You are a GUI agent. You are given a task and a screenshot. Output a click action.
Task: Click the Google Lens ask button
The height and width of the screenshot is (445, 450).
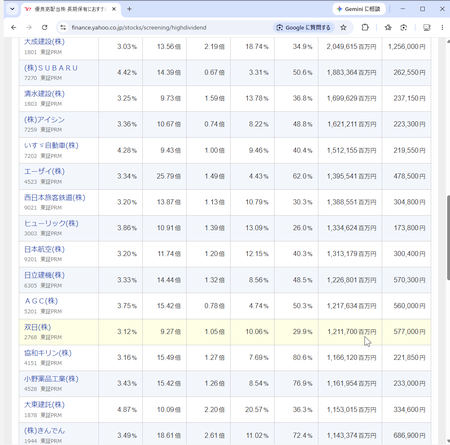[x=304, y=28]
